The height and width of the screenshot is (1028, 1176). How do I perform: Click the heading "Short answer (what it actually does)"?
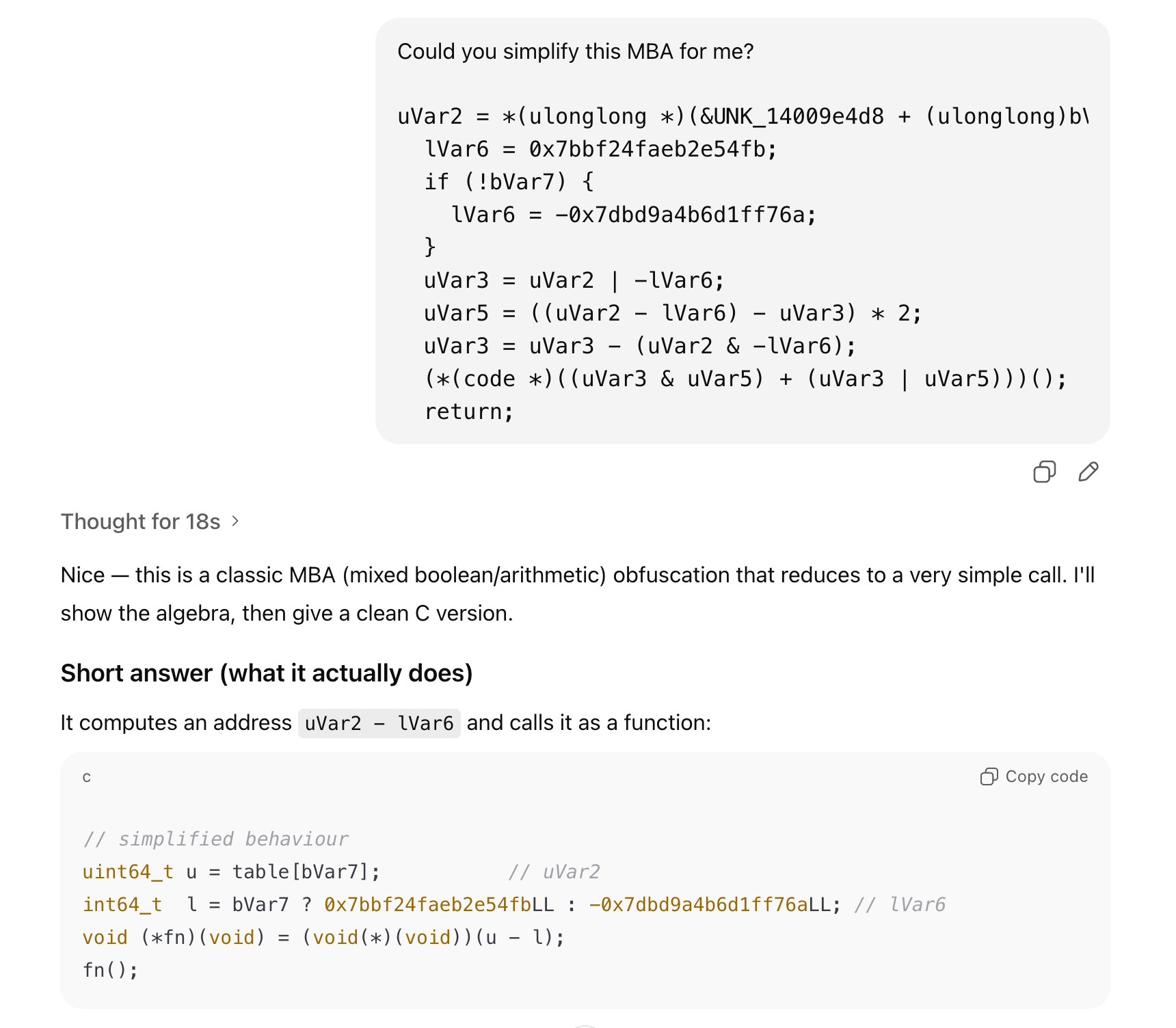[267, 673]
